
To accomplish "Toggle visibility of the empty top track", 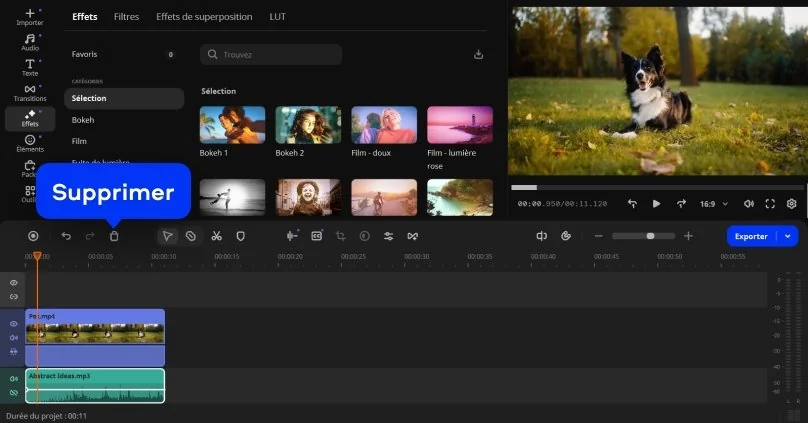I will (14, 283).
